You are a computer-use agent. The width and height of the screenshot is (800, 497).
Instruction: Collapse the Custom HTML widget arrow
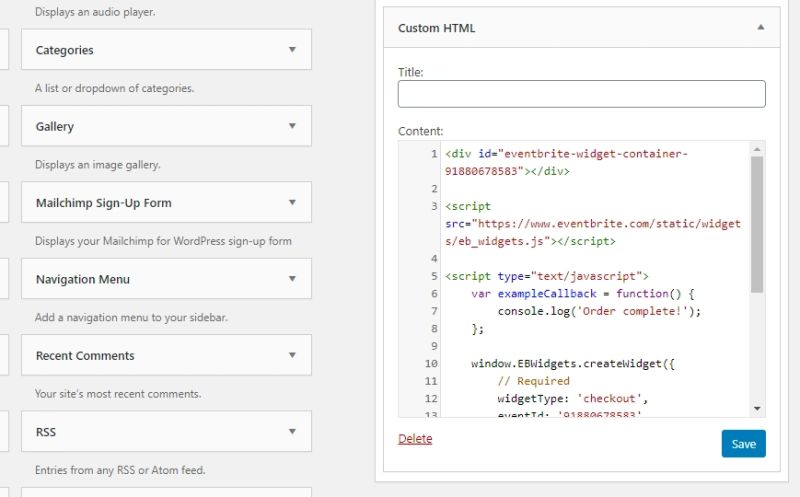pos(760,28)
